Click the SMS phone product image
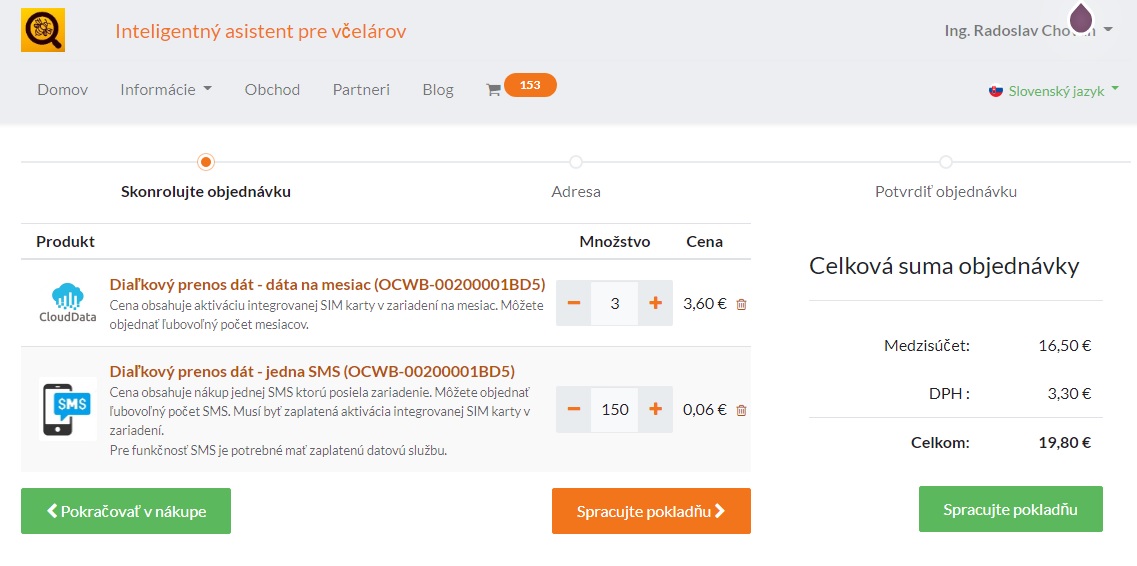Image resolution: width=1137 pixels, height=566 pixels. (x=68, y=408)
